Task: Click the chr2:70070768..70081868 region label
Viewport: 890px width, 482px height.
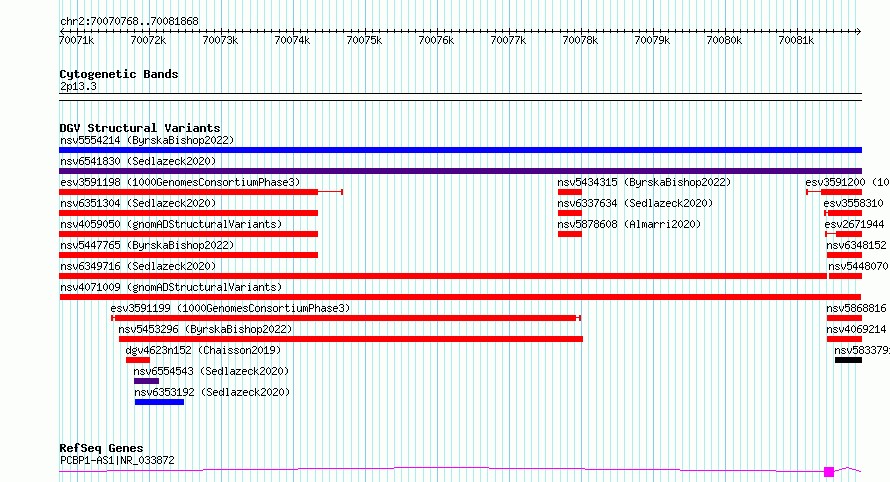Action: 129,22
